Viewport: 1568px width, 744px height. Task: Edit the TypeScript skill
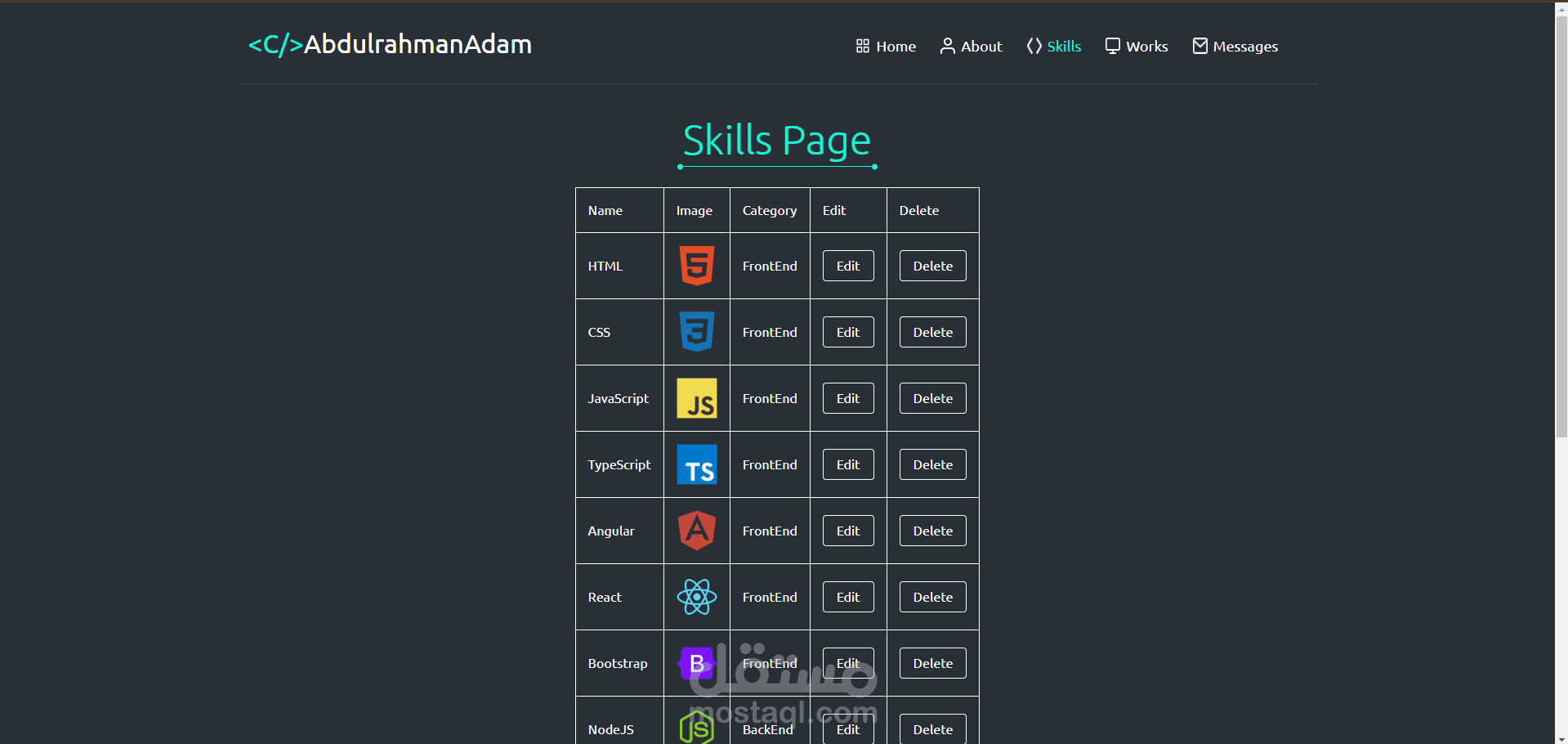[848, 464]
